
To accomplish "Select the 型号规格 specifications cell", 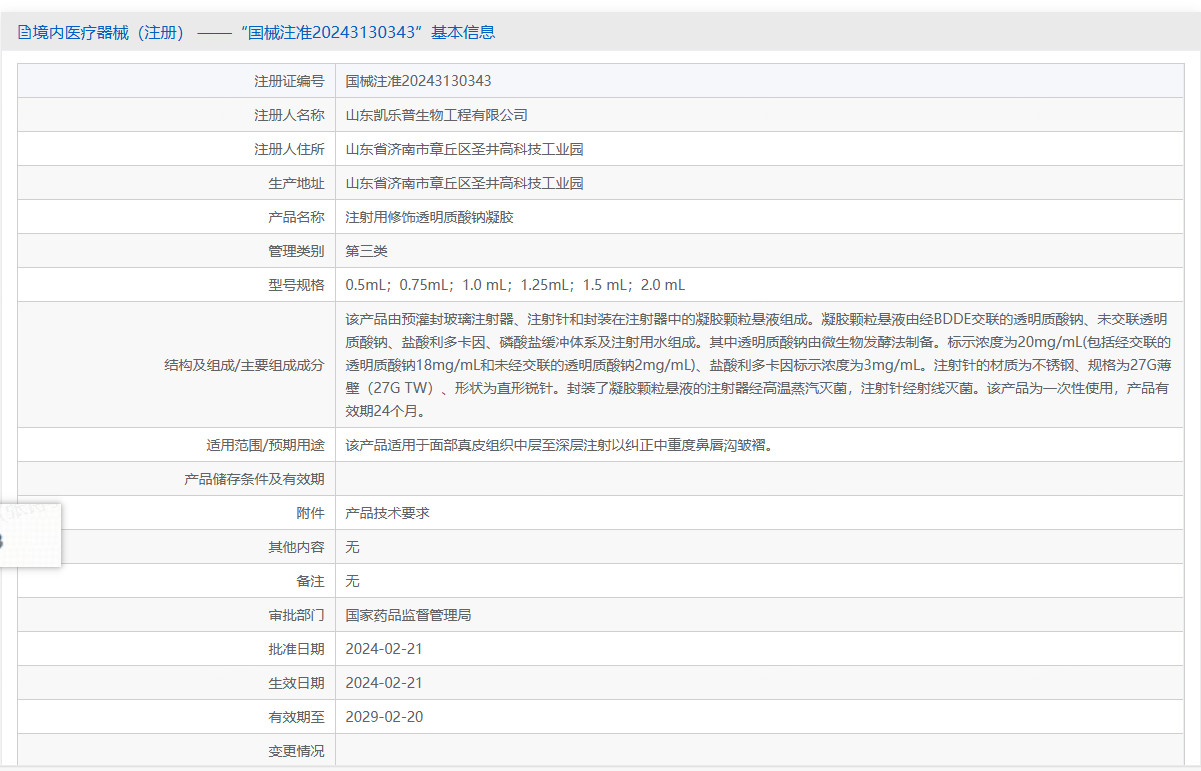I will tap(516, 284).
